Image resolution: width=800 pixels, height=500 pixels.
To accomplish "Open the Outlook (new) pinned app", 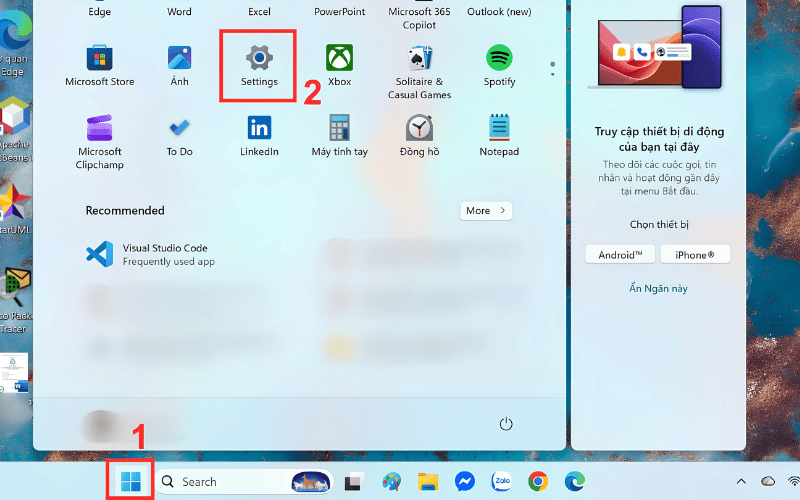I will [x=499, y=11].
